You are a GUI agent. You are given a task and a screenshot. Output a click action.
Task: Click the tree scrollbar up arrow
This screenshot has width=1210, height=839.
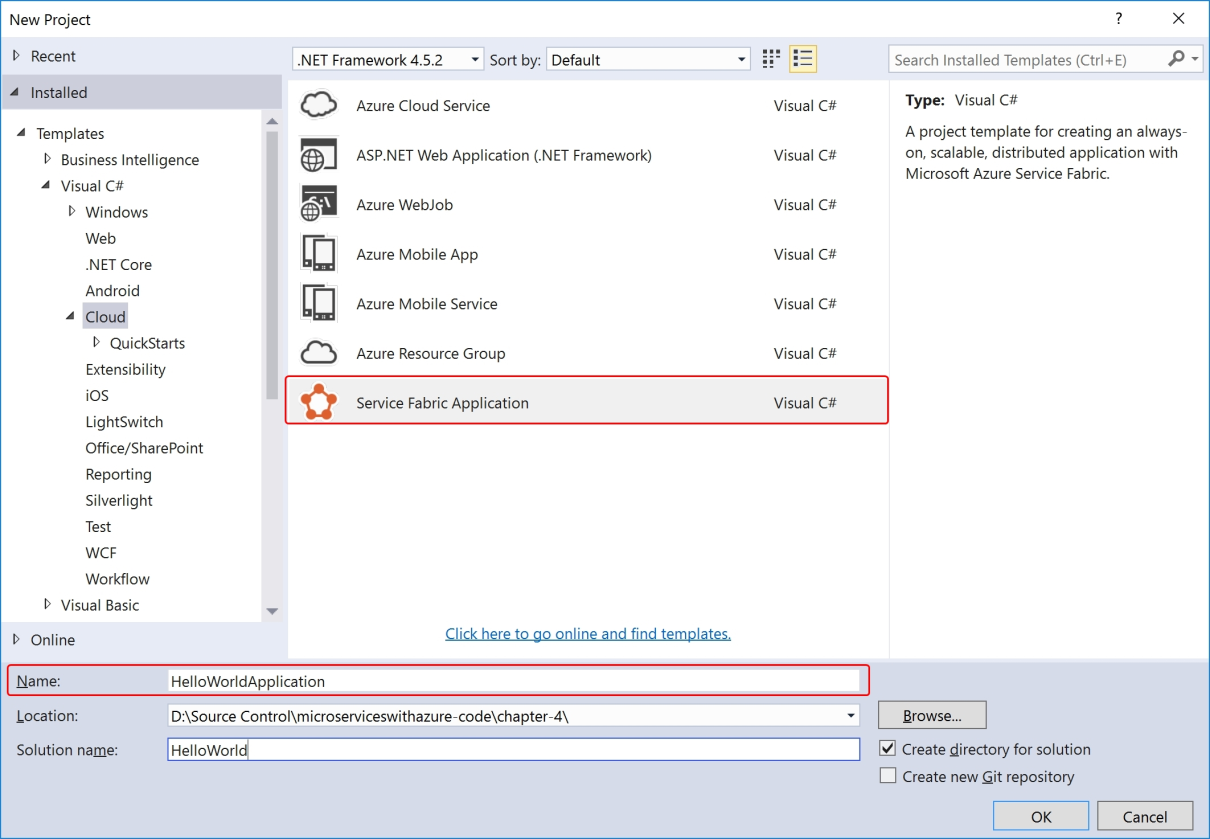coord(272,121)
